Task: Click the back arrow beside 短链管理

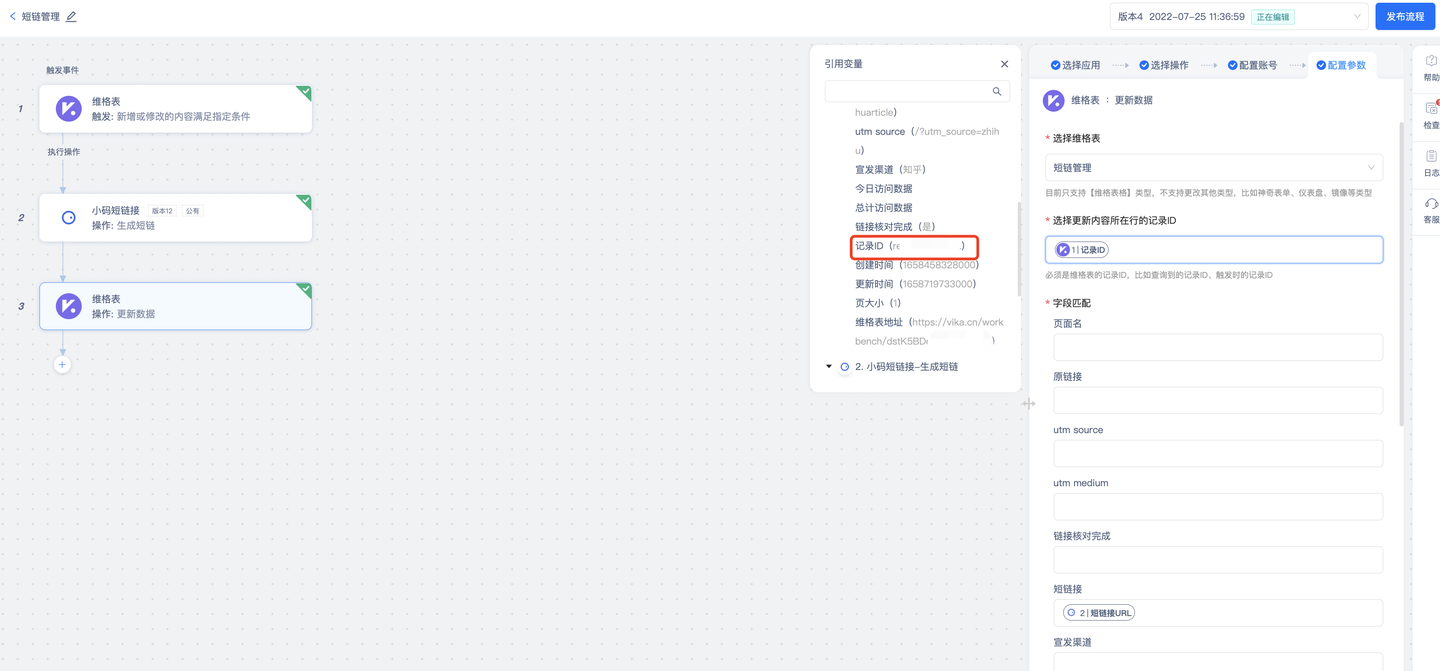Action: click(12, 16)
